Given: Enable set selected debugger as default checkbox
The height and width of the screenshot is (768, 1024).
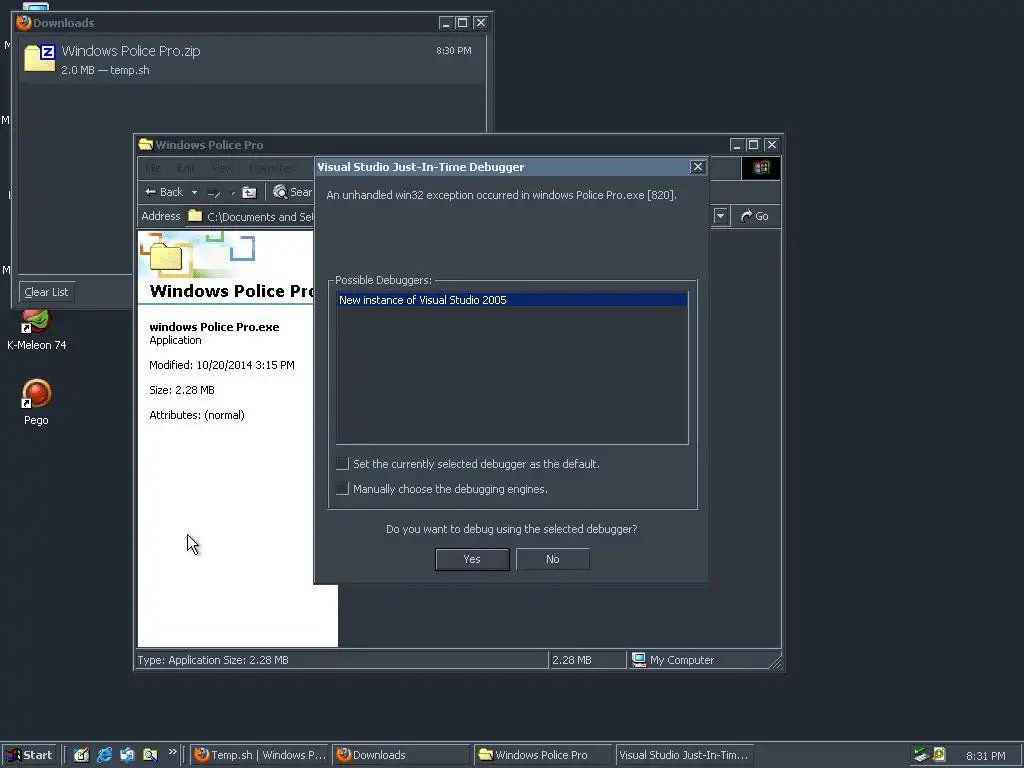Looking at the screenshot, I should [342, 464].
